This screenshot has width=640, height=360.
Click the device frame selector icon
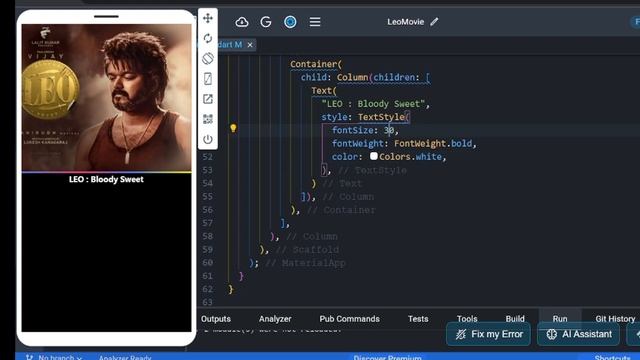pos(208,78)
